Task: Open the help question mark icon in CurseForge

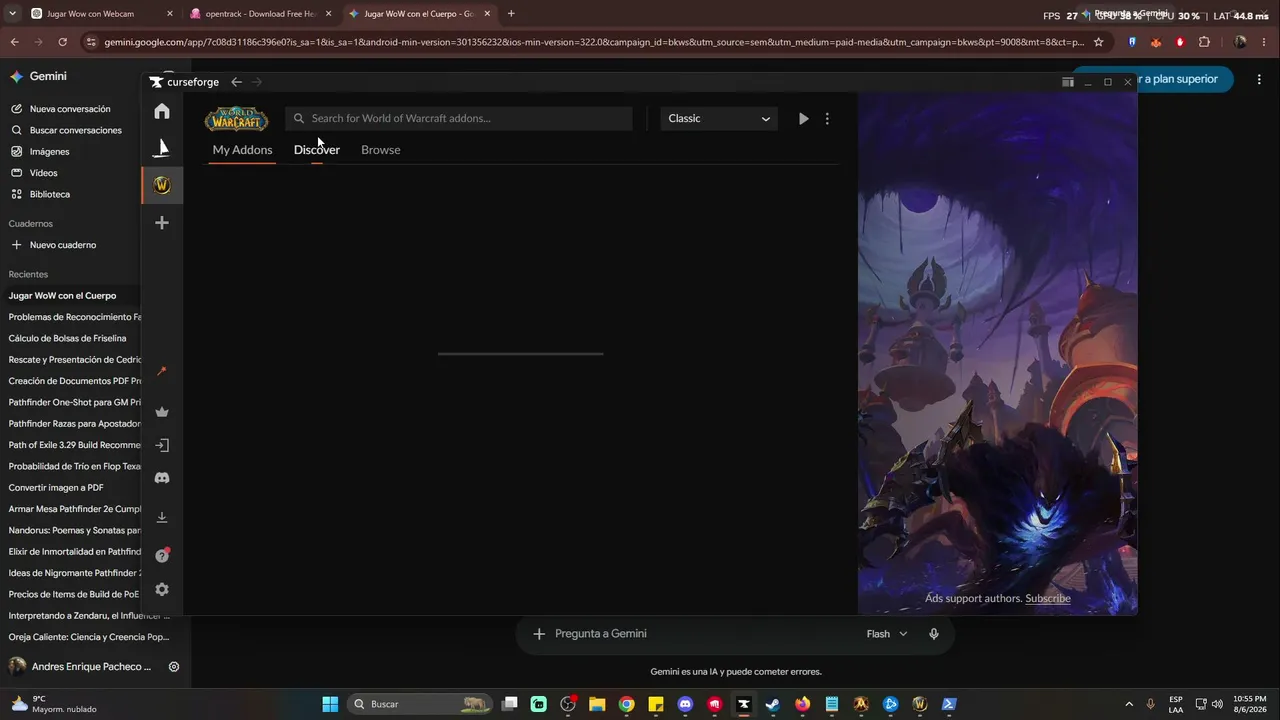Action: click(162, 555)
